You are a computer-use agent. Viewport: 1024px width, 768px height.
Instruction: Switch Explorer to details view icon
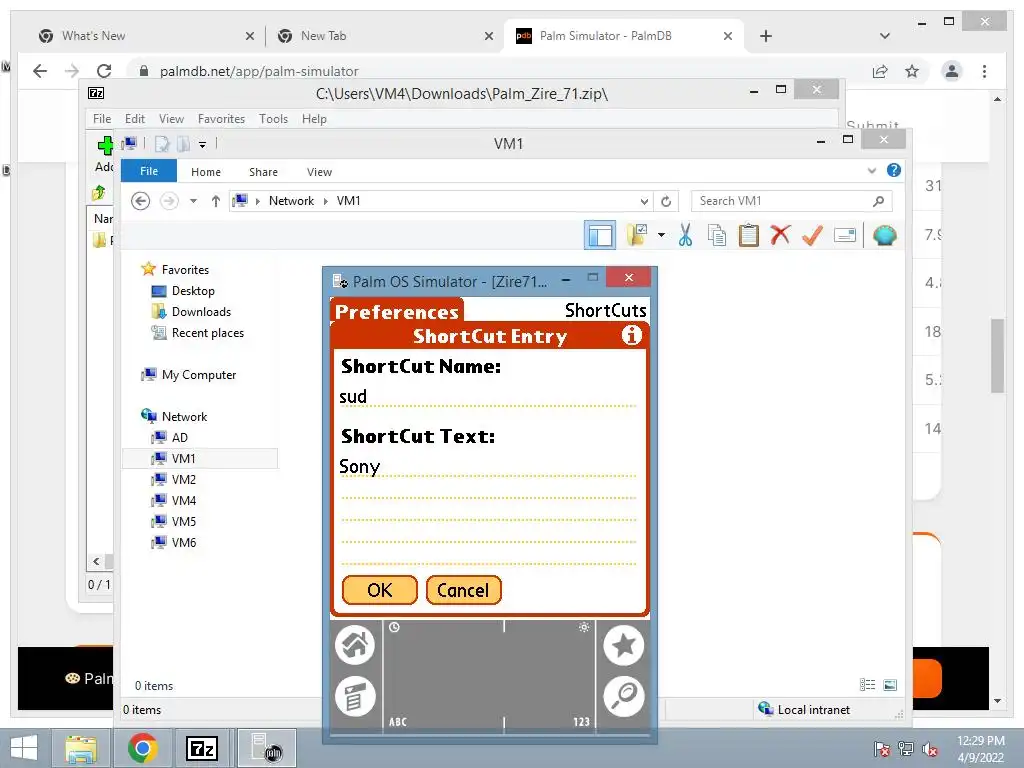click(x=867, y=684)
